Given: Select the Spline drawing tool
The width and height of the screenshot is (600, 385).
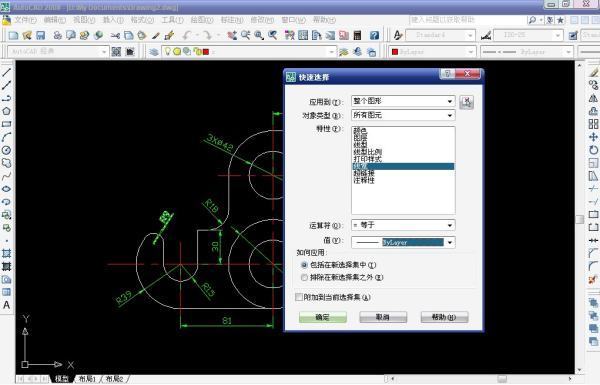Looking at the screenshot, I should [x=7, y=176].
